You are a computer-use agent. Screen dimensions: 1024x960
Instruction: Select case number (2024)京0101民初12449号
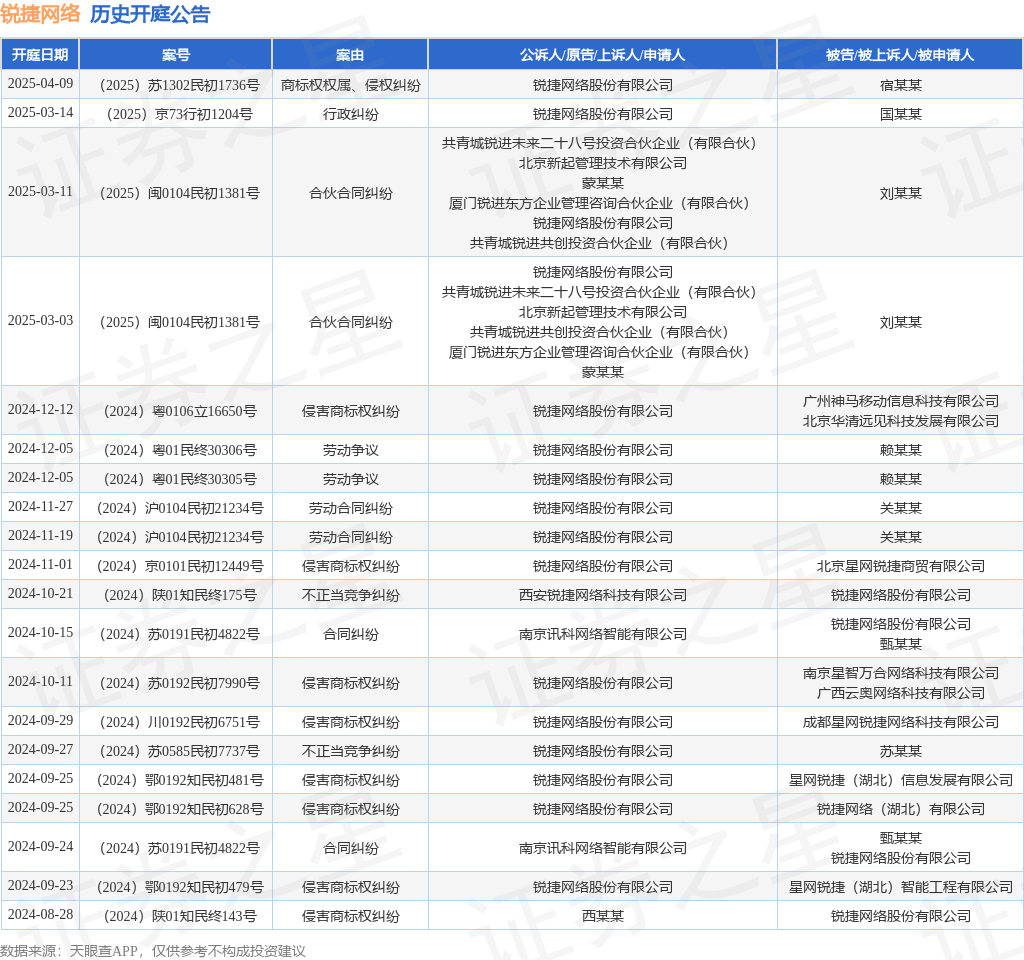(x=176, y=566)
